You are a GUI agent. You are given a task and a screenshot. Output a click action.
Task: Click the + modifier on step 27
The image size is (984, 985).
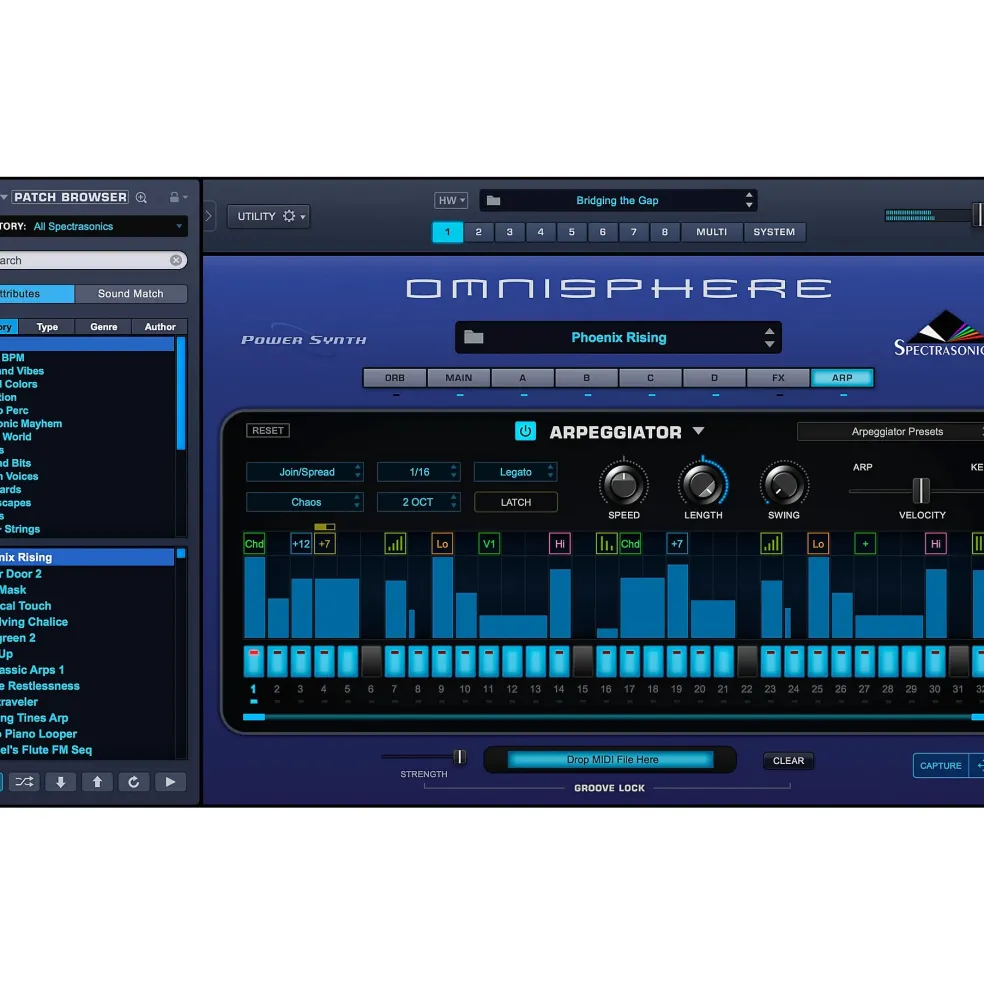pyautogui.click(x=865, y=544)
